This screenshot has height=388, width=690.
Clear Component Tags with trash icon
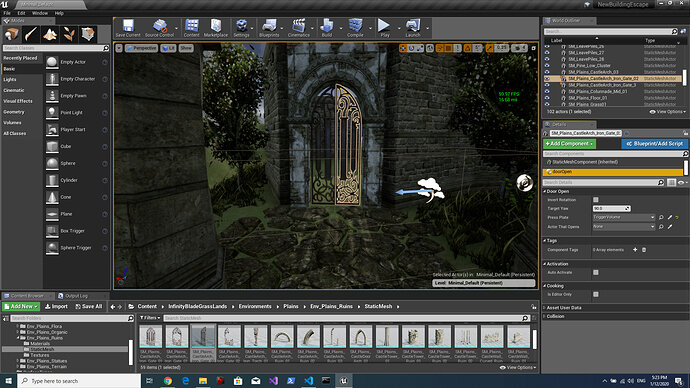(644, 250)
